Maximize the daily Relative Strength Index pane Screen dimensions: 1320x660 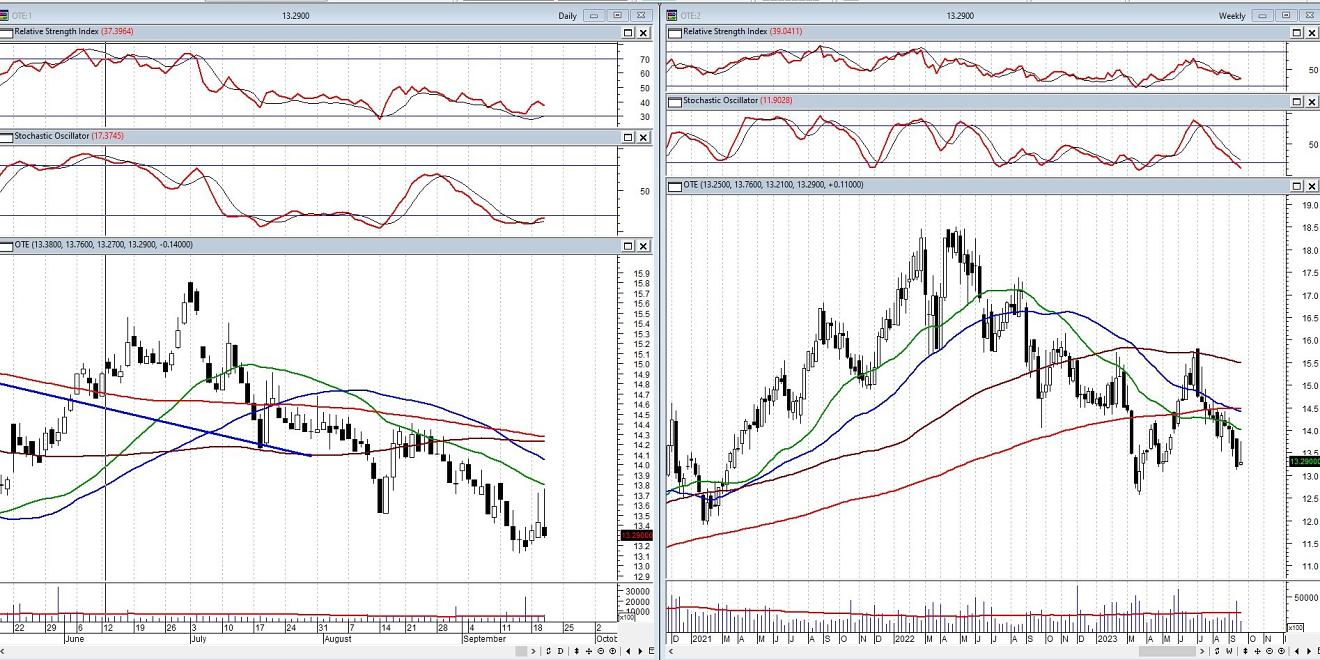coord(628,33)
